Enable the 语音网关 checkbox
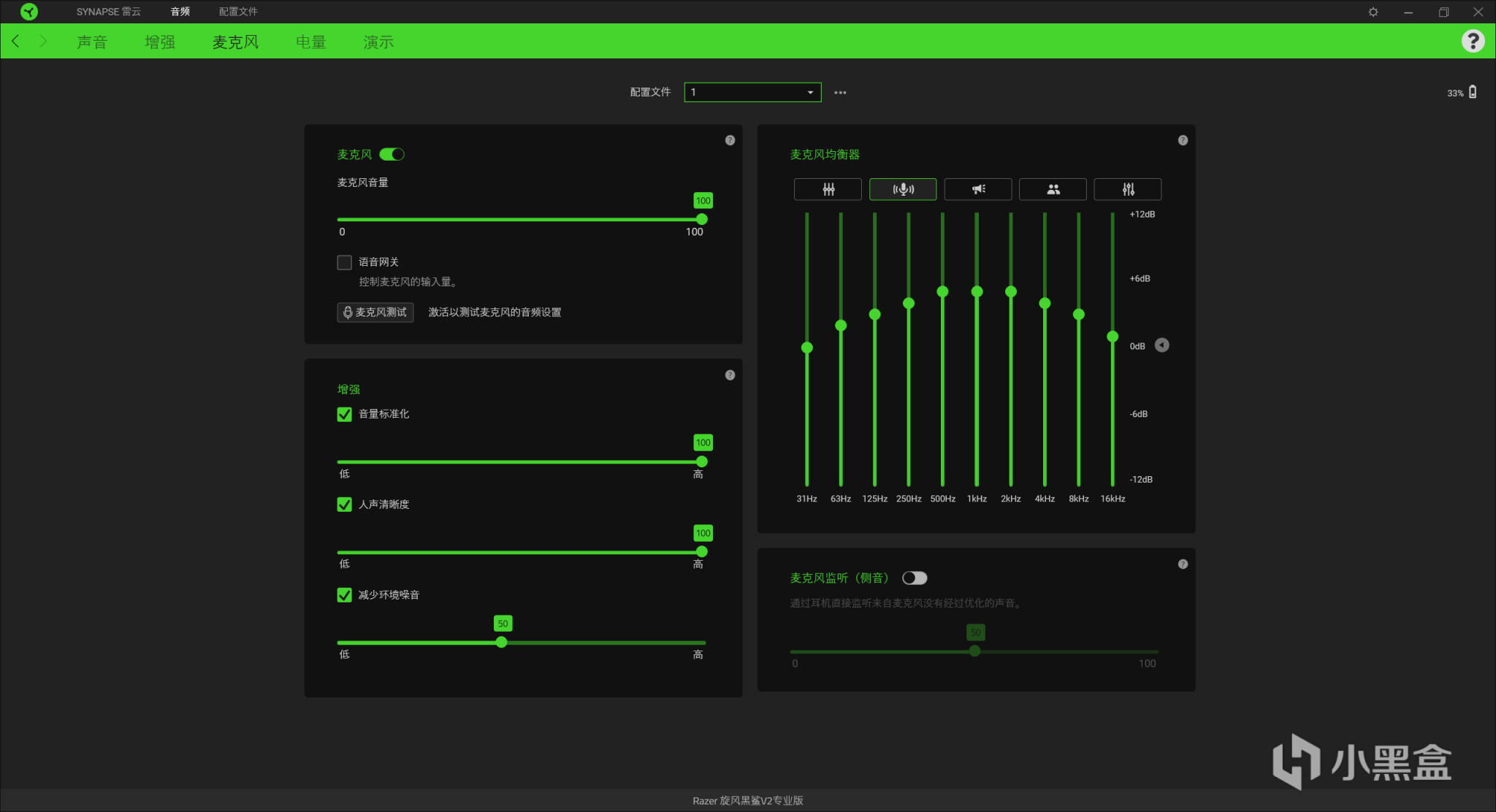 pos(344,262)
